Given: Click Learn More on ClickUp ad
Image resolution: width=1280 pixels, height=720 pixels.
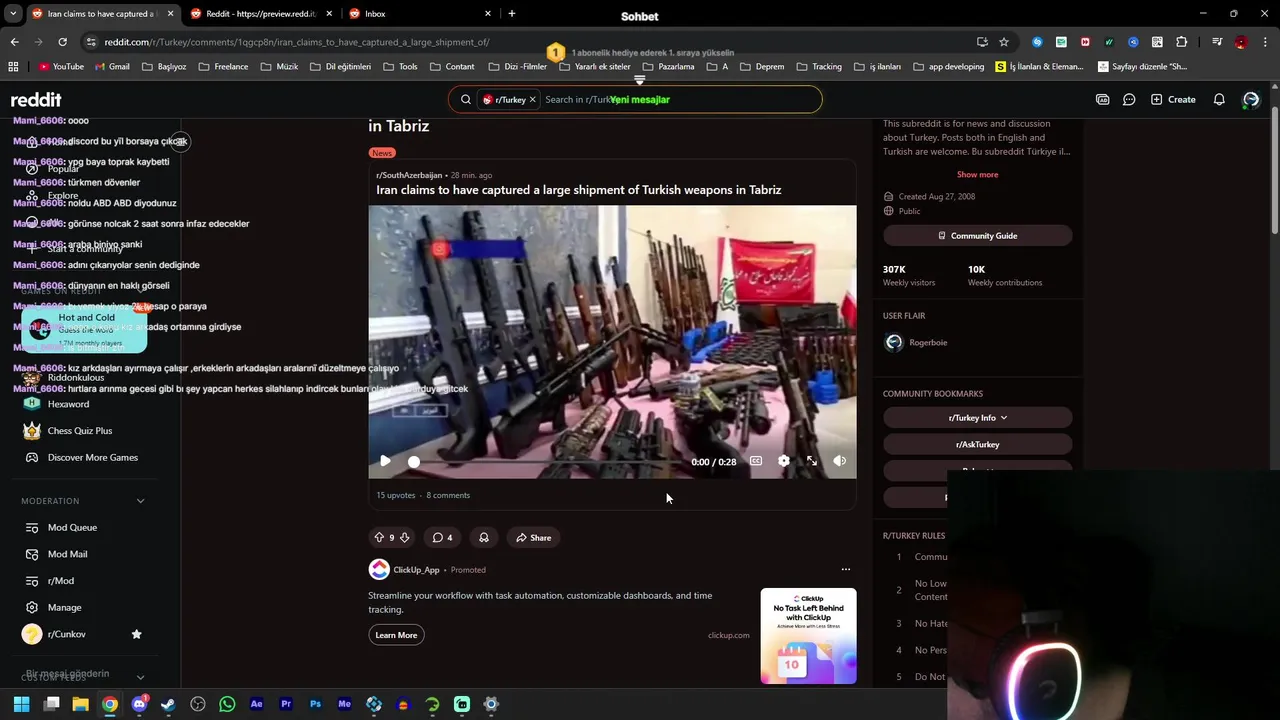Looking at the screenshot, I should pyautogui.click(x=396, y=635).
